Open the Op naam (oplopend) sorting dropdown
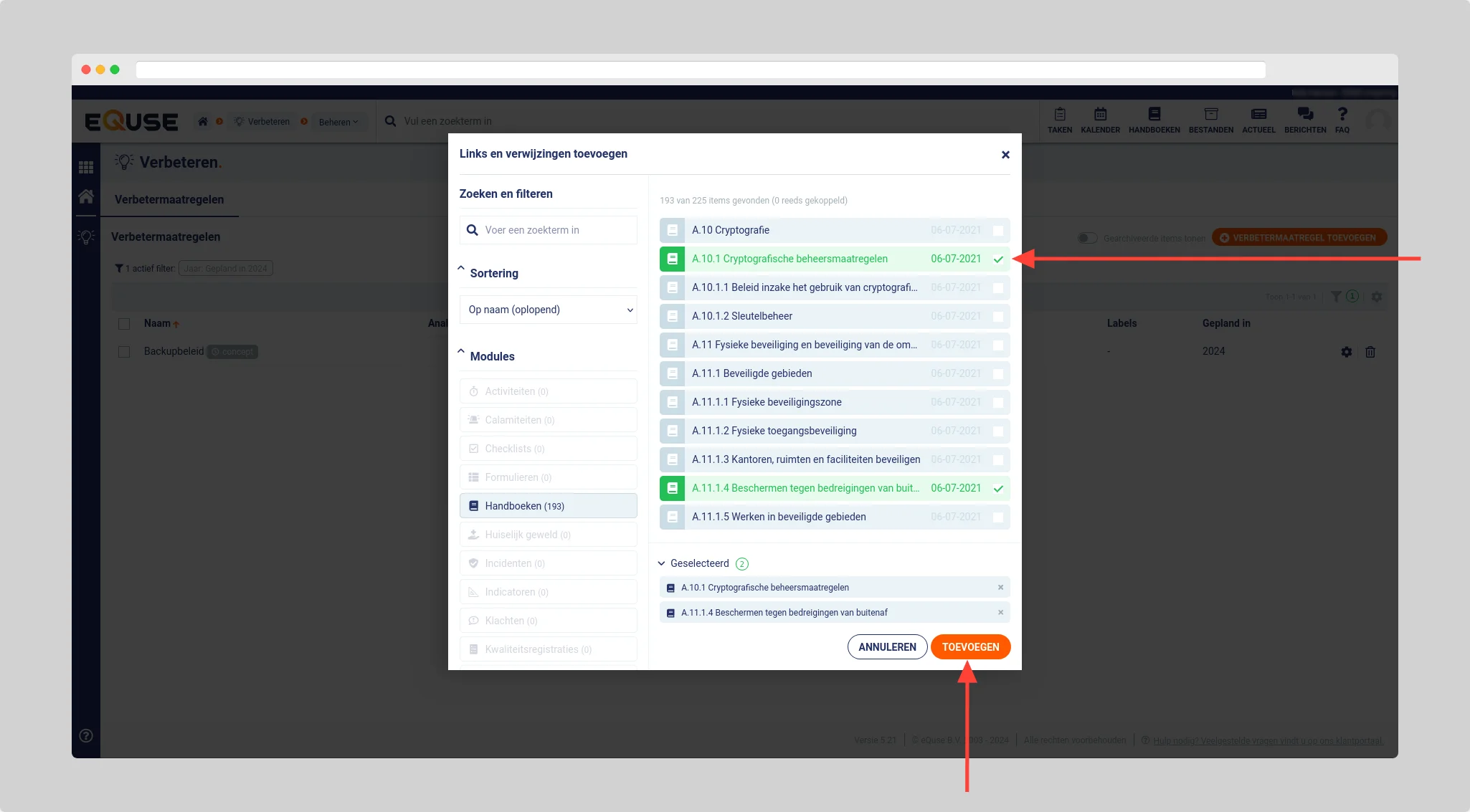The image size is (1470, 812). click(x=548, y=310)
